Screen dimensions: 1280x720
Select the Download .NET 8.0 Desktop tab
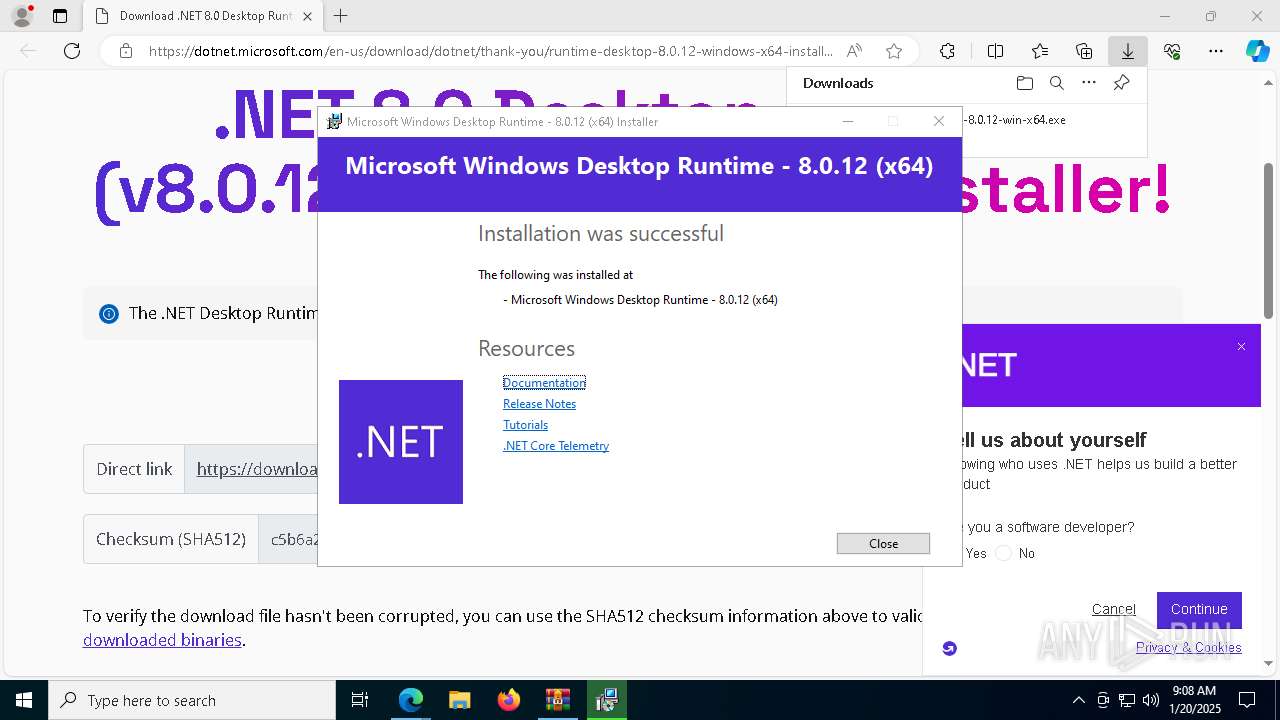[x=203, y=16]
